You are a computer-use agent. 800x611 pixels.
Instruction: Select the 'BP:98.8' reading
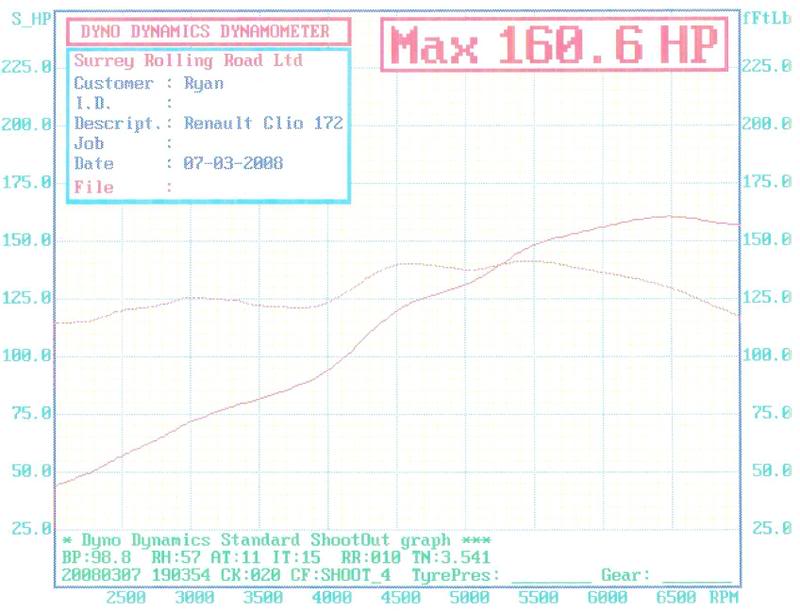pyautogui.click(x=96, y=557)
